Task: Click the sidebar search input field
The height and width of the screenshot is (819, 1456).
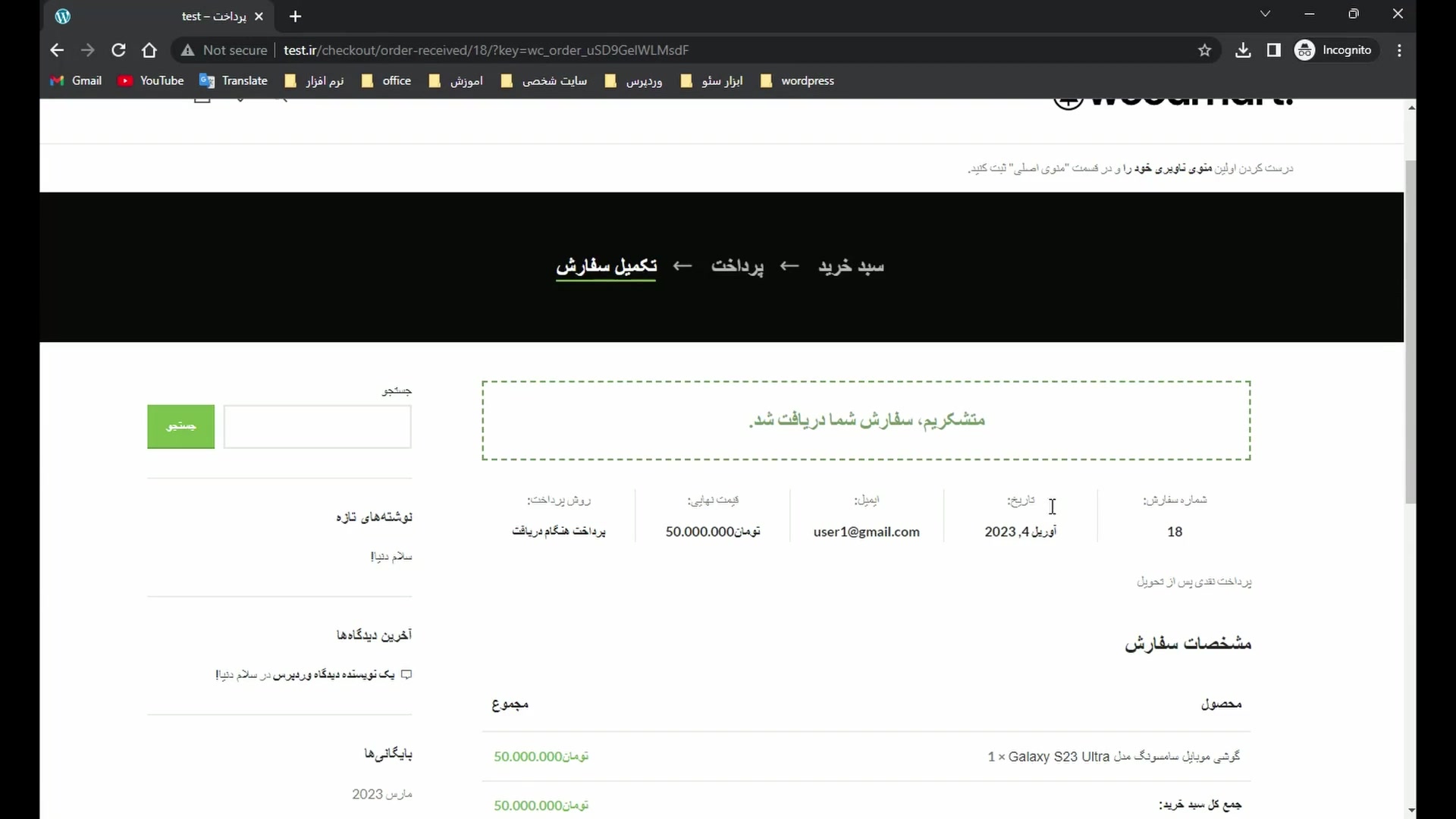Action: (x=317, y=427)
